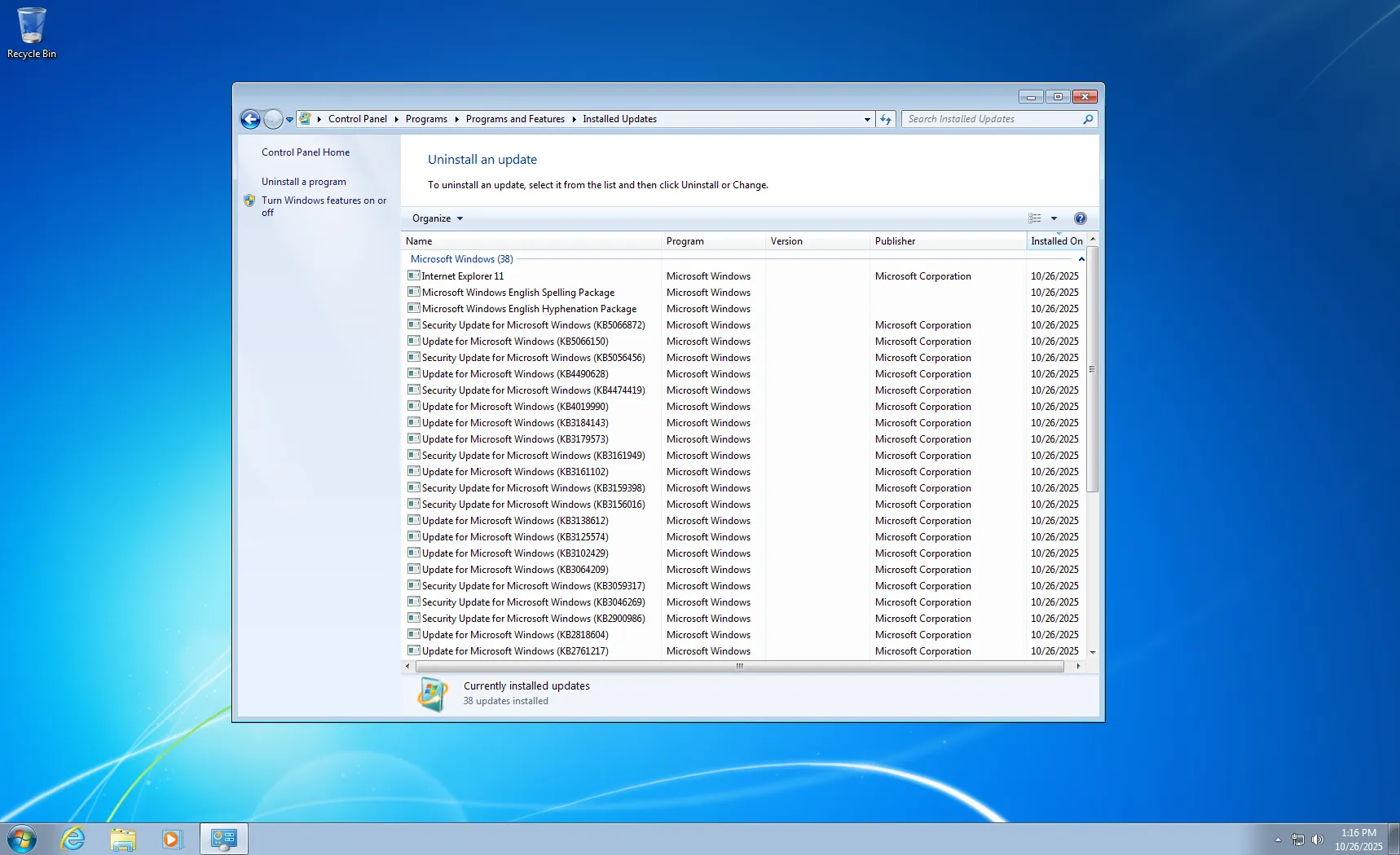Launch Windows Media Player from taskbar

click(x=172, y=839)
